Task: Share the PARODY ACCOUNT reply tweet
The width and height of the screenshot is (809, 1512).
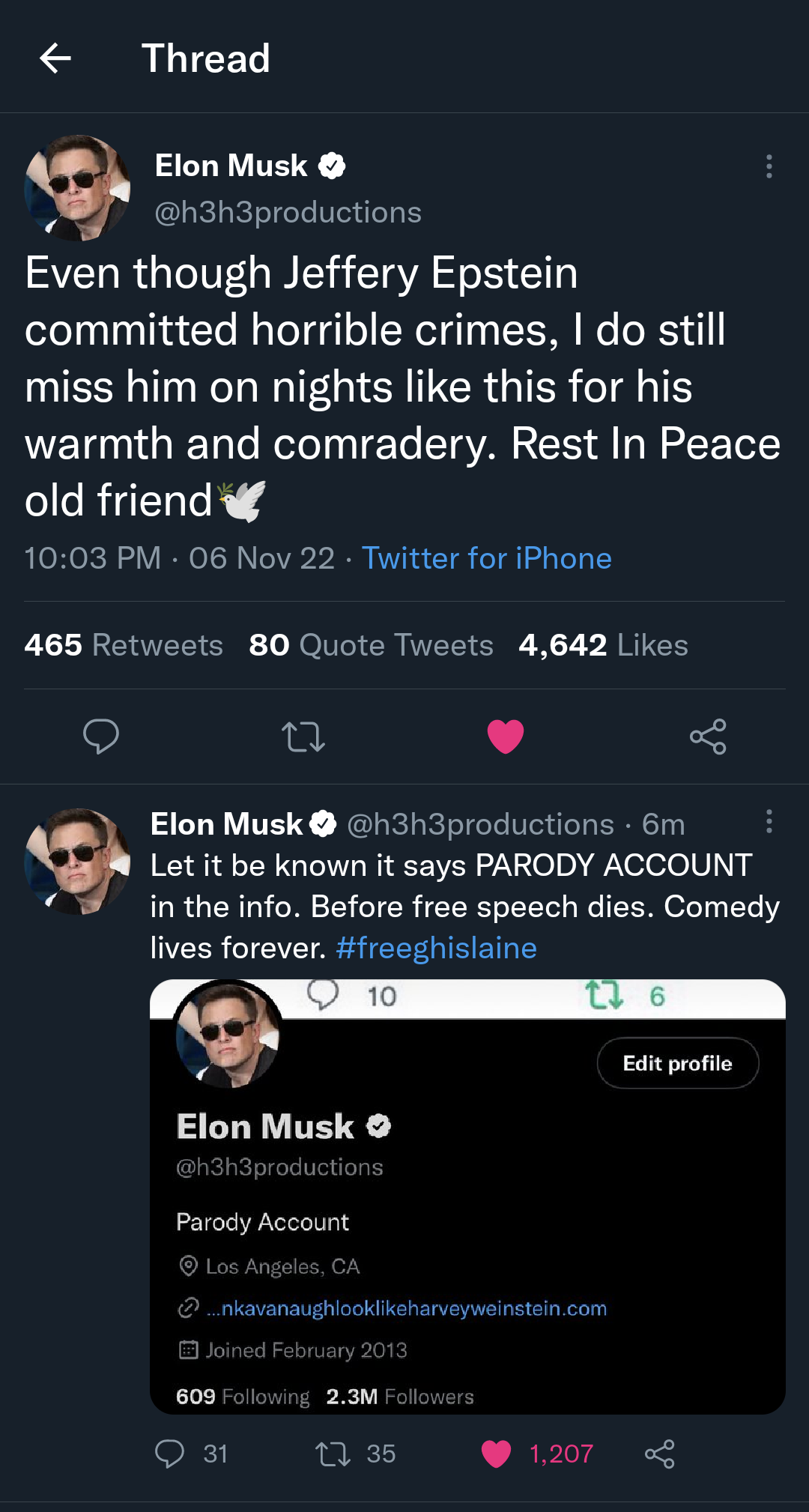Action: [x=659, y=1454]
